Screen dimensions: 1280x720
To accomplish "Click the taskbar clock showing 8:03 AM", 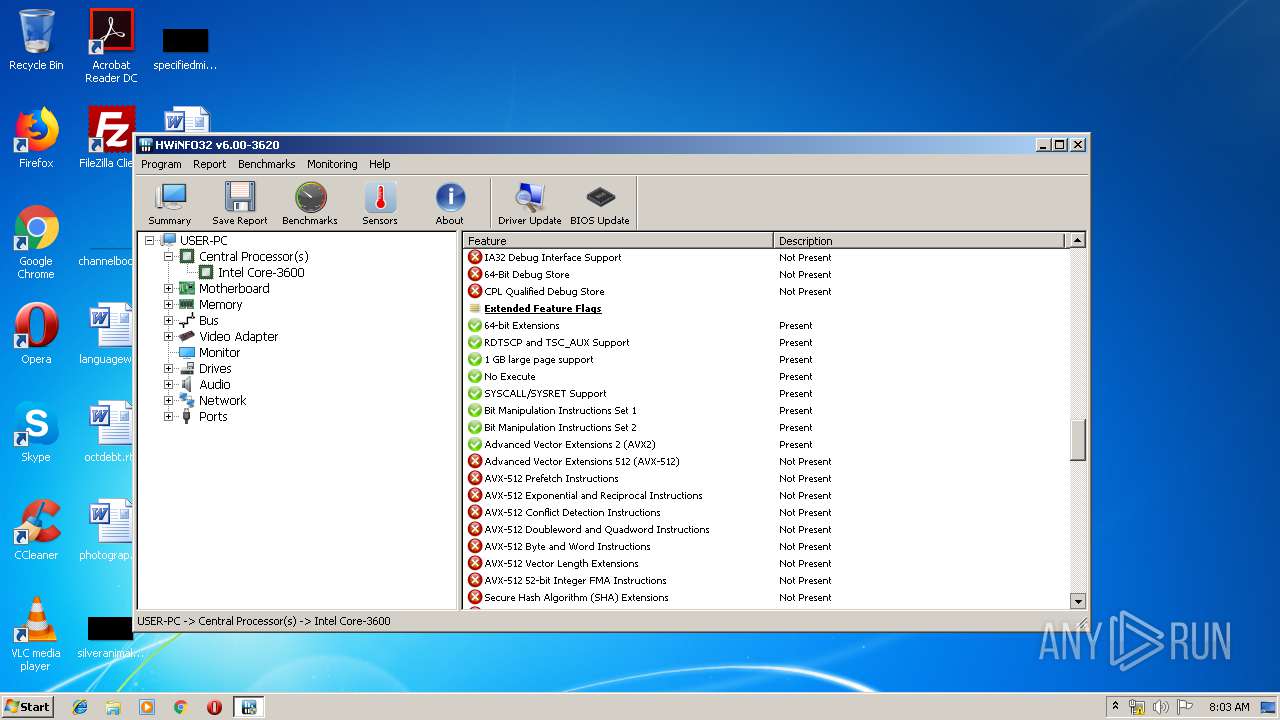I will (x=1229, y=707).
